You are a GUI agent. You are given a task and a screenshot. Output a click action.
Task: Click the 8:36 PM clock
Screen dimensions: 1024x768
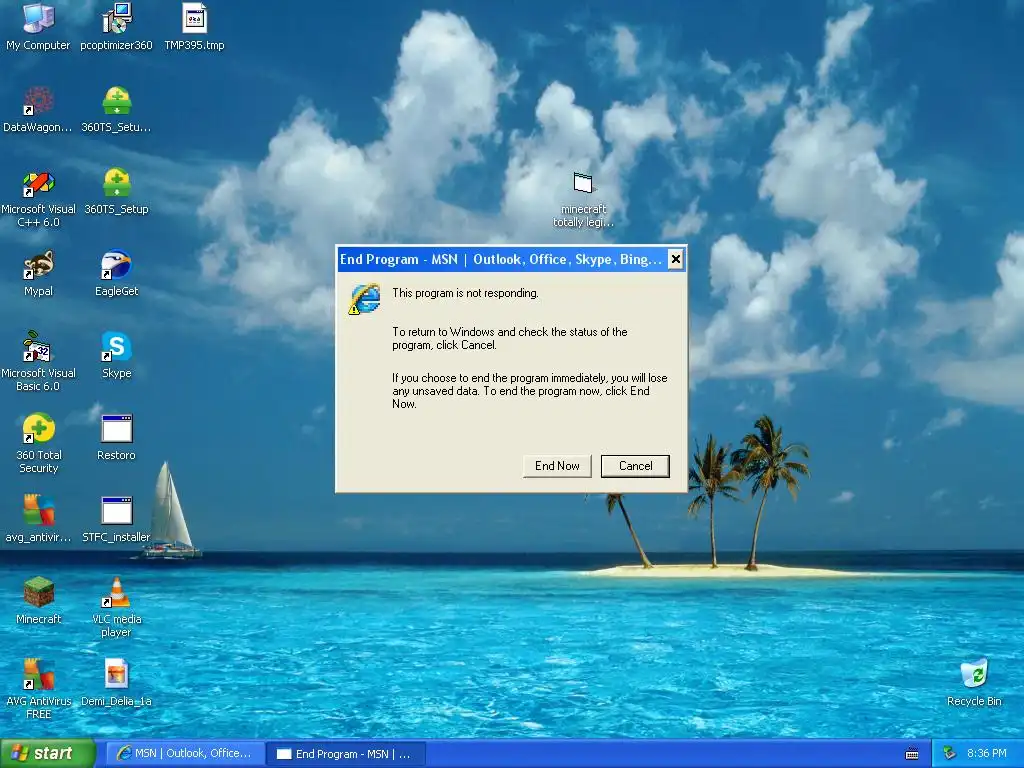987,754
